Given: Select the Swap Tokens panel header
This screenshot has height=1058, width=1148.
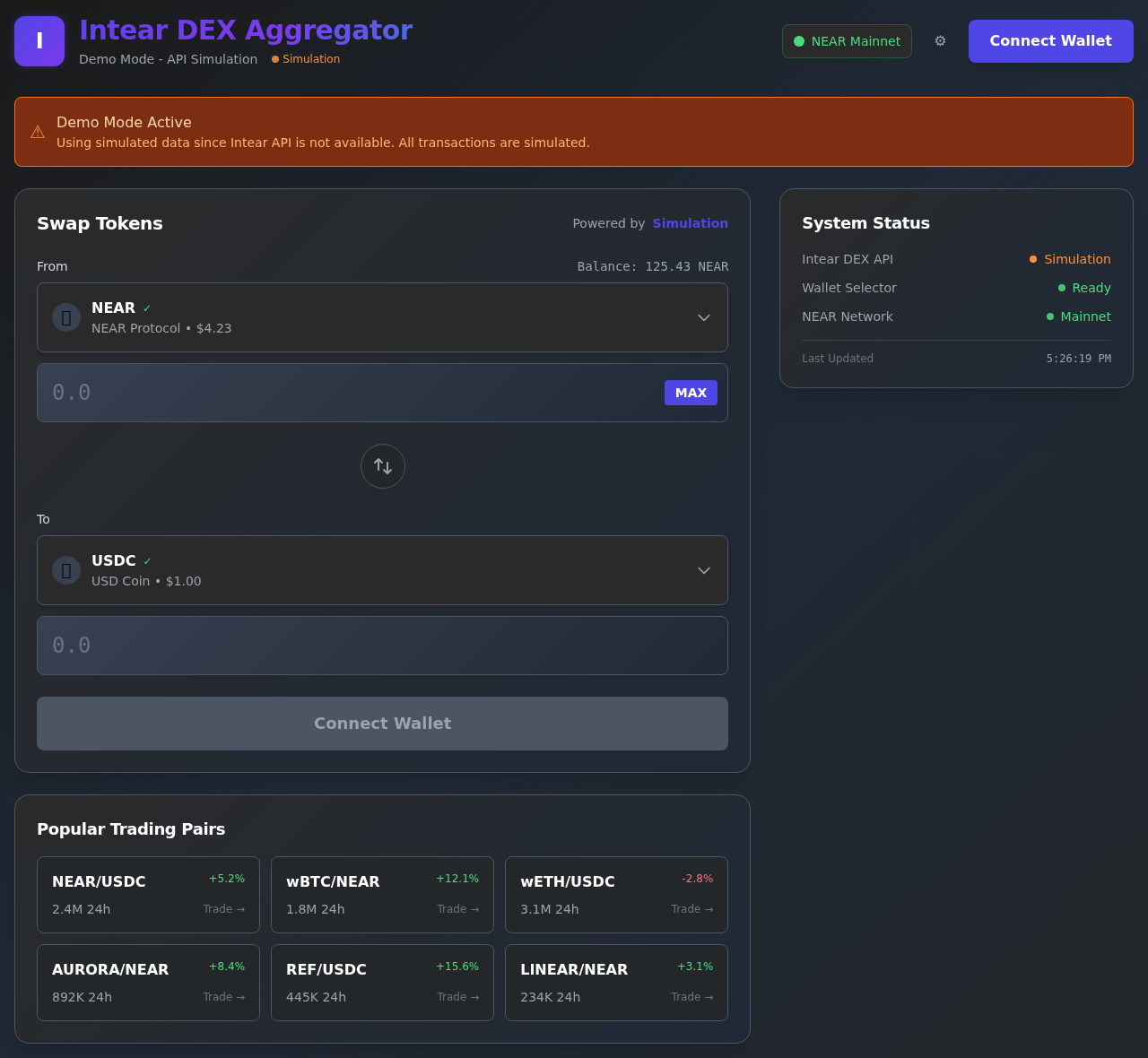Looking at the screenshot, I should point(100,223).
